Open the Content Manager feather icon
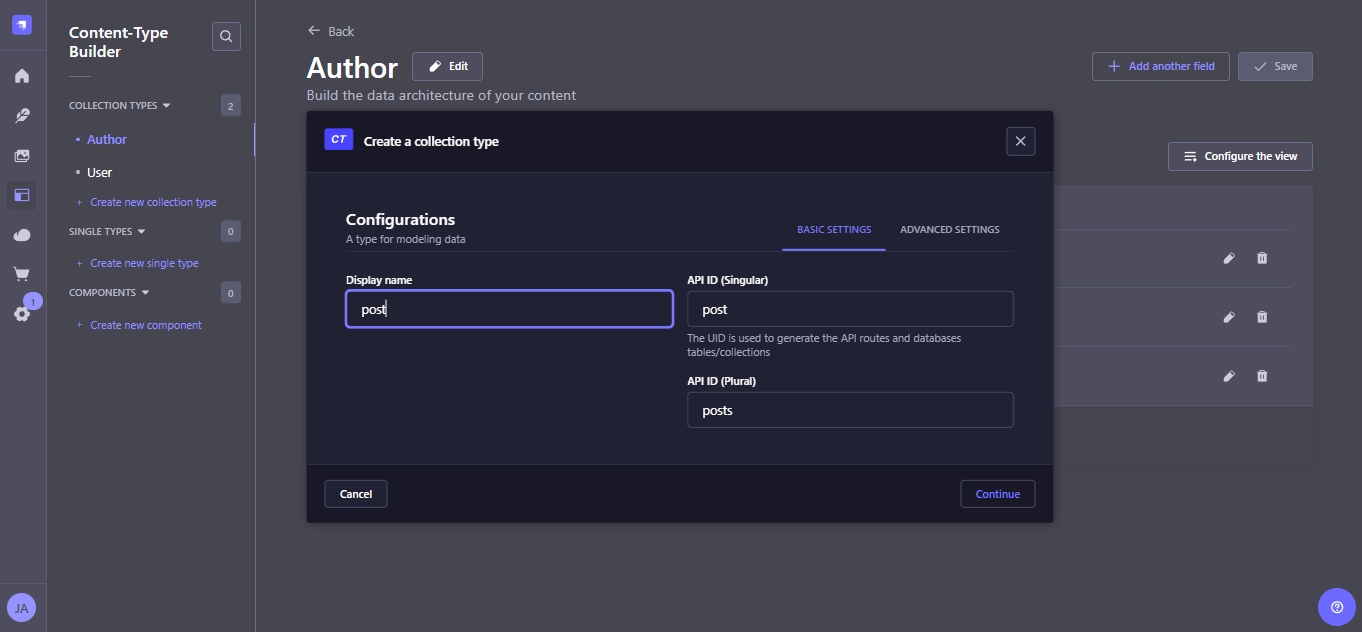Screen dimensions: 1362x632 click(21, 115)
